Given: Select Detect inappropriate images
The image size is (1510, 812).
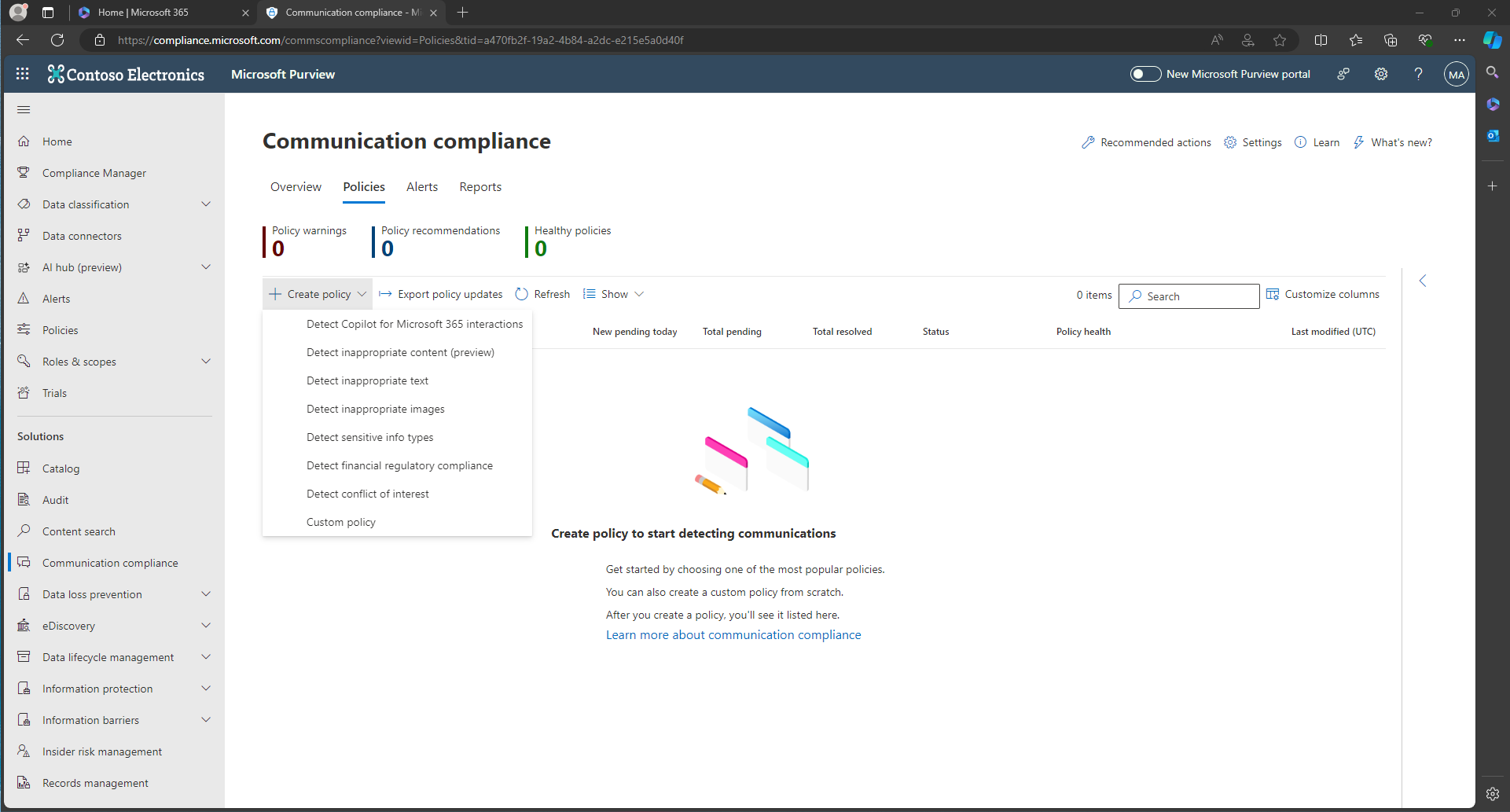Looking at the screenshot, I should [398, 409].
